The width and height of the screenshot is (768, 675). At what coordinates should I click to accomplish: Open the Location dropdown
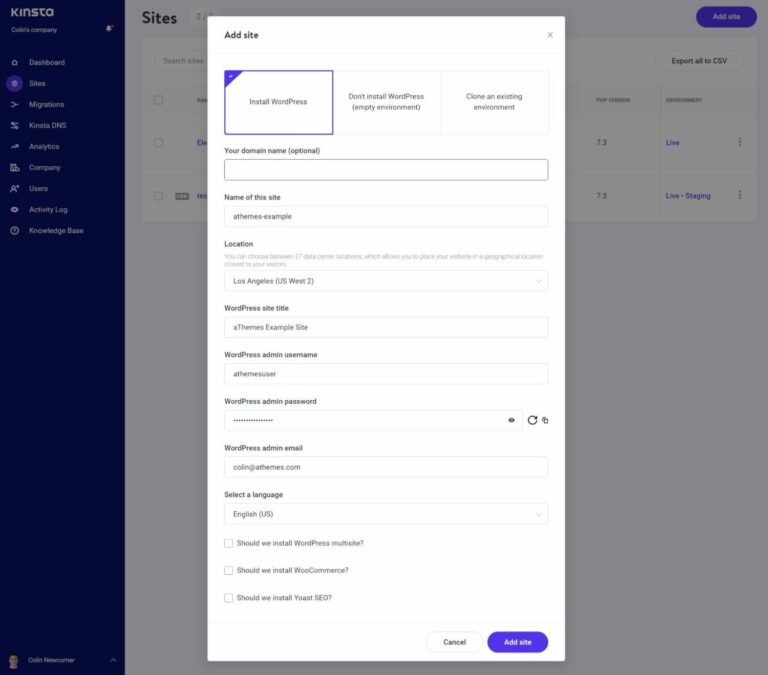coord(386,281)
